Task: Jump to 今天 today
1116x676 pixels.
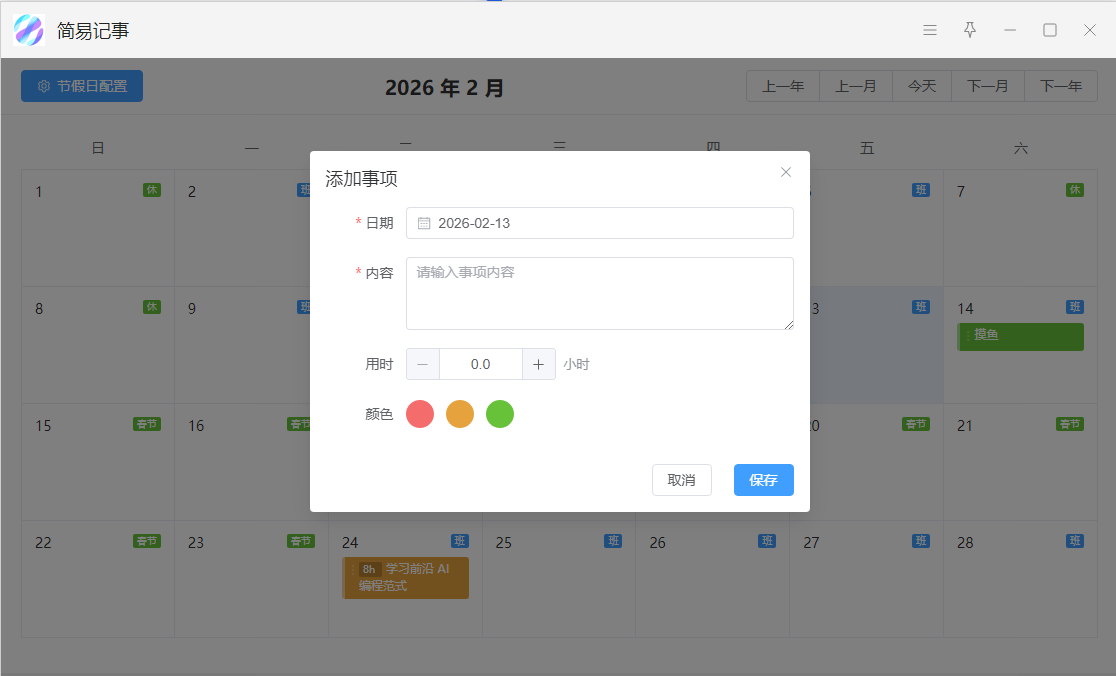Action: (x=922, y=87)
